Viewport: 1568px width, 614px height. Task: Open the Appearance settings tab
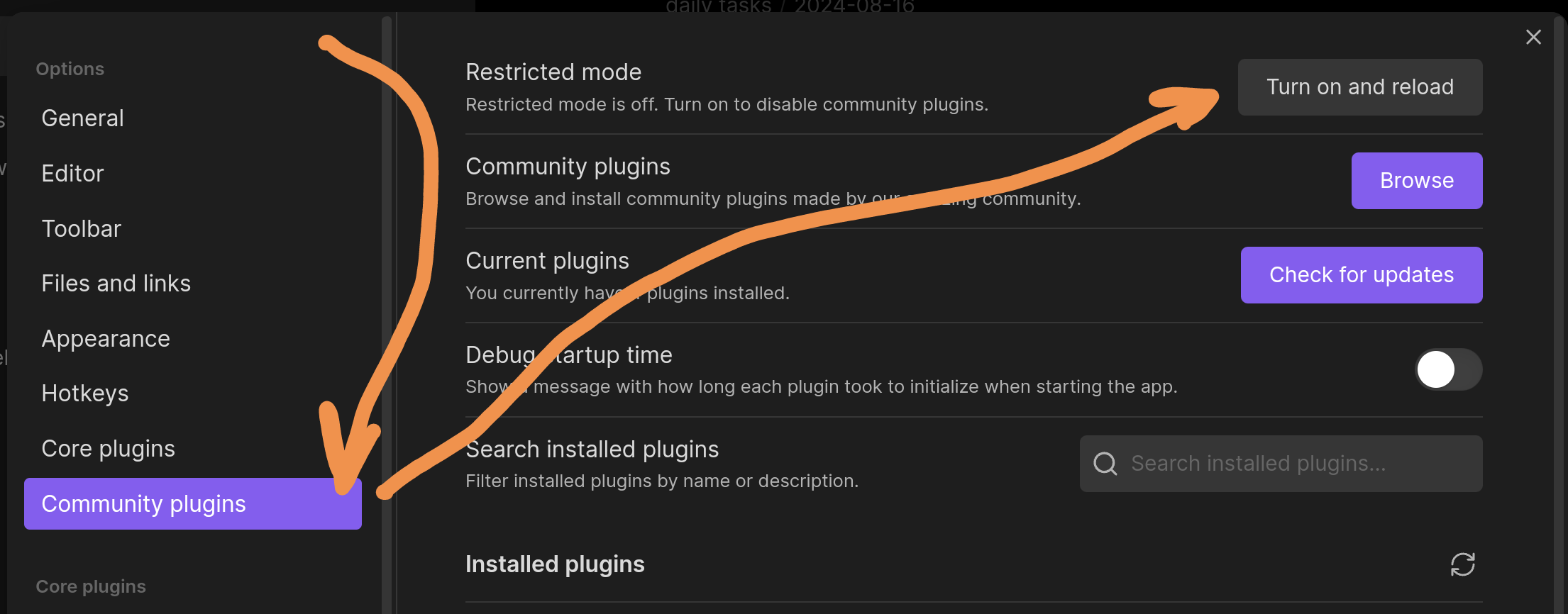[106, 339]
